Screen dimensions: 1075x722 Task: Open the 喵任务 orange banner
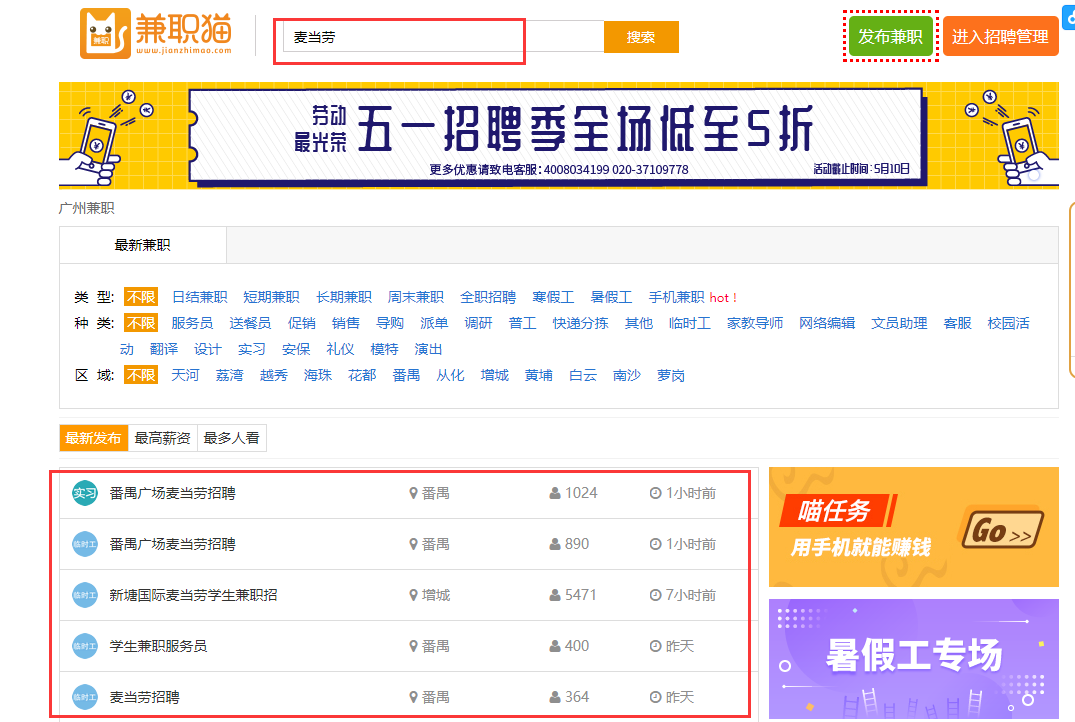(914, 527)
